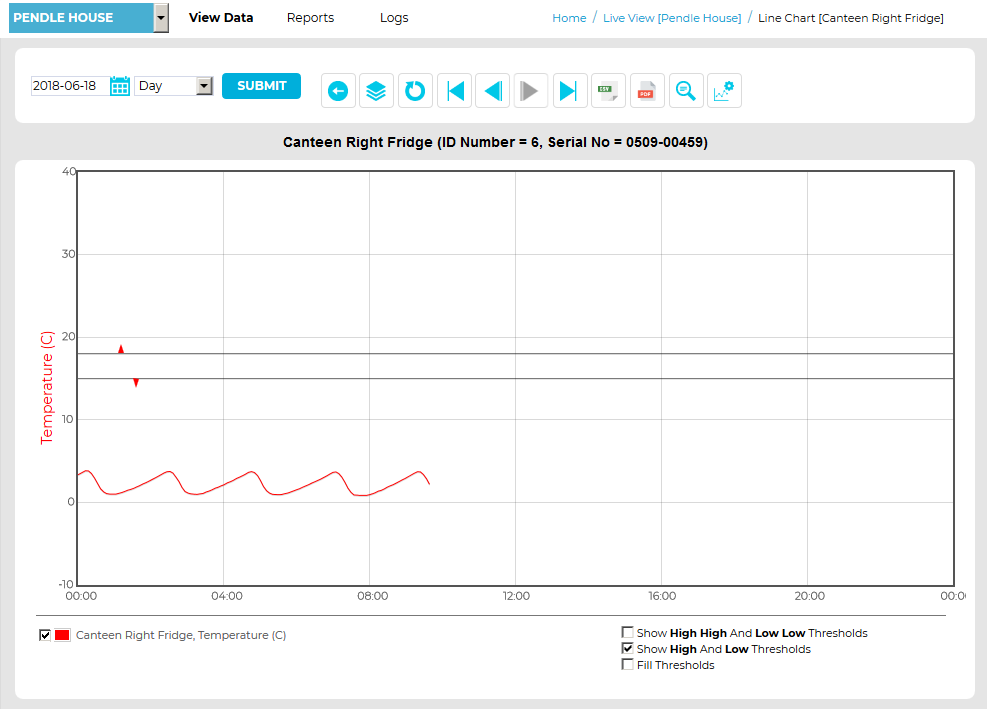The width and height of the screenshot is (987, 710).
Task: Jump to last record with skip-forward icon
Action: [569, 91]
